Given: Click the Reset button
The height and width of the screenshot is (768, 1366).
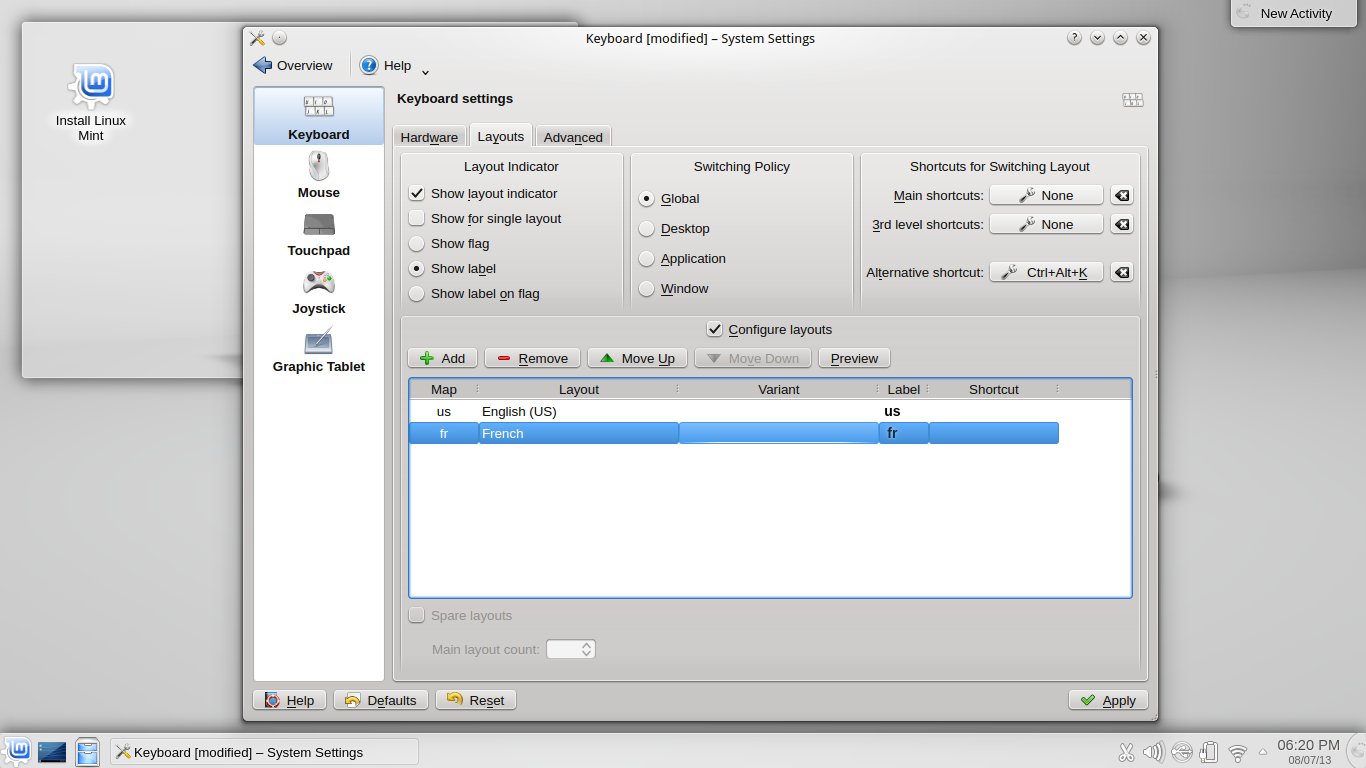Looking at the screenshot, I should [476, 701].
